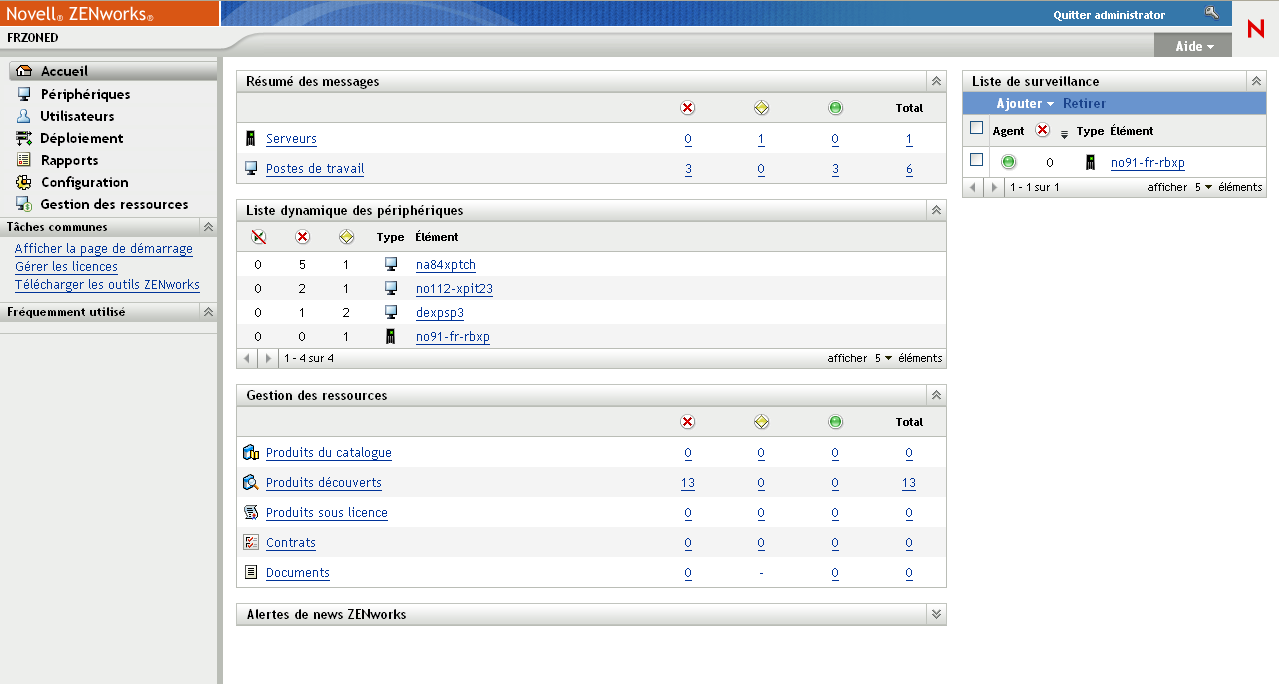The image size is (1279, 684).
Task: Tick the select-all checkbox in Liste de surveillance
Action: [977, 128]
